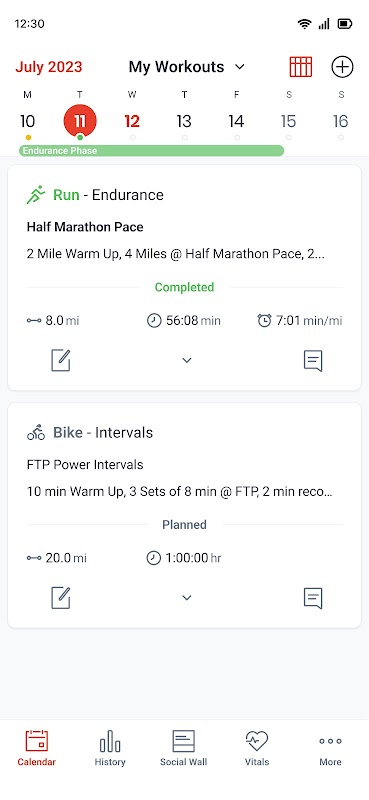Tap the green Endurance Phase bar
Image resolution: width=369 pixels, height=800 pixels.
[152, 151]
